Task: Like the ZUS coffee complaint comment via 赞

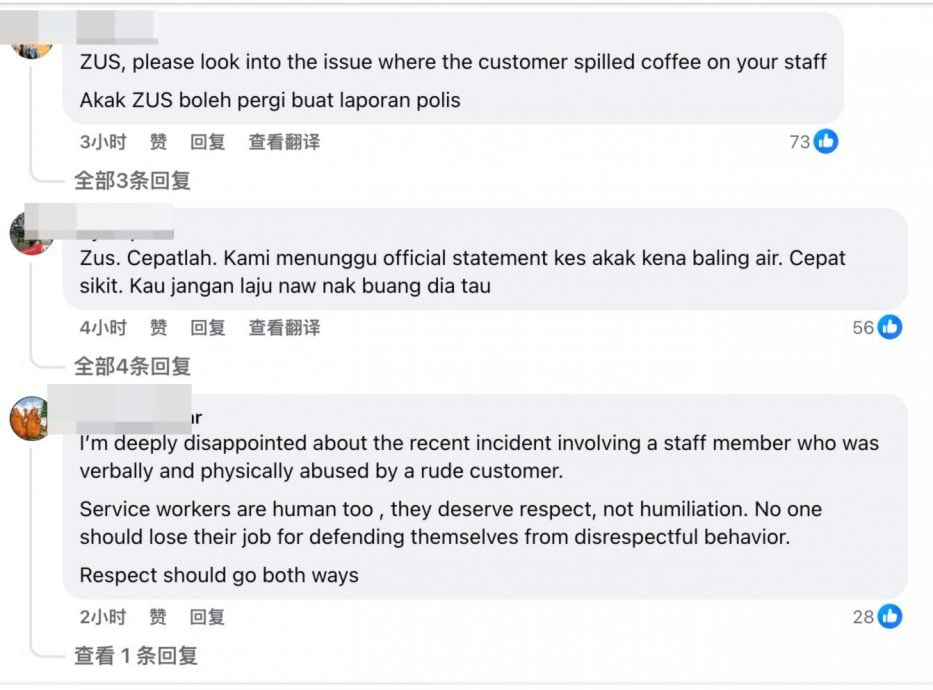Action: [x=157, y=142]
